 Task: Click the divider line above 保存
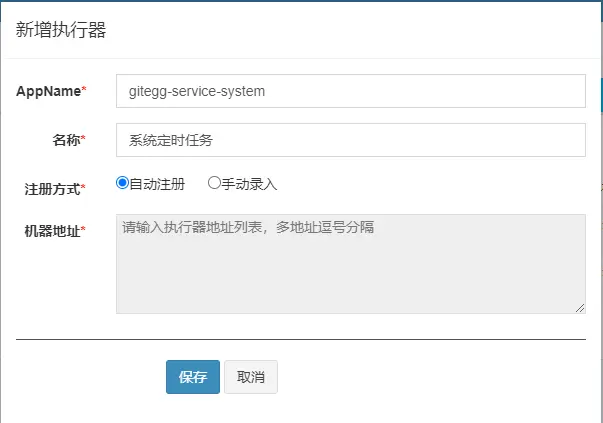pos(300,339)
